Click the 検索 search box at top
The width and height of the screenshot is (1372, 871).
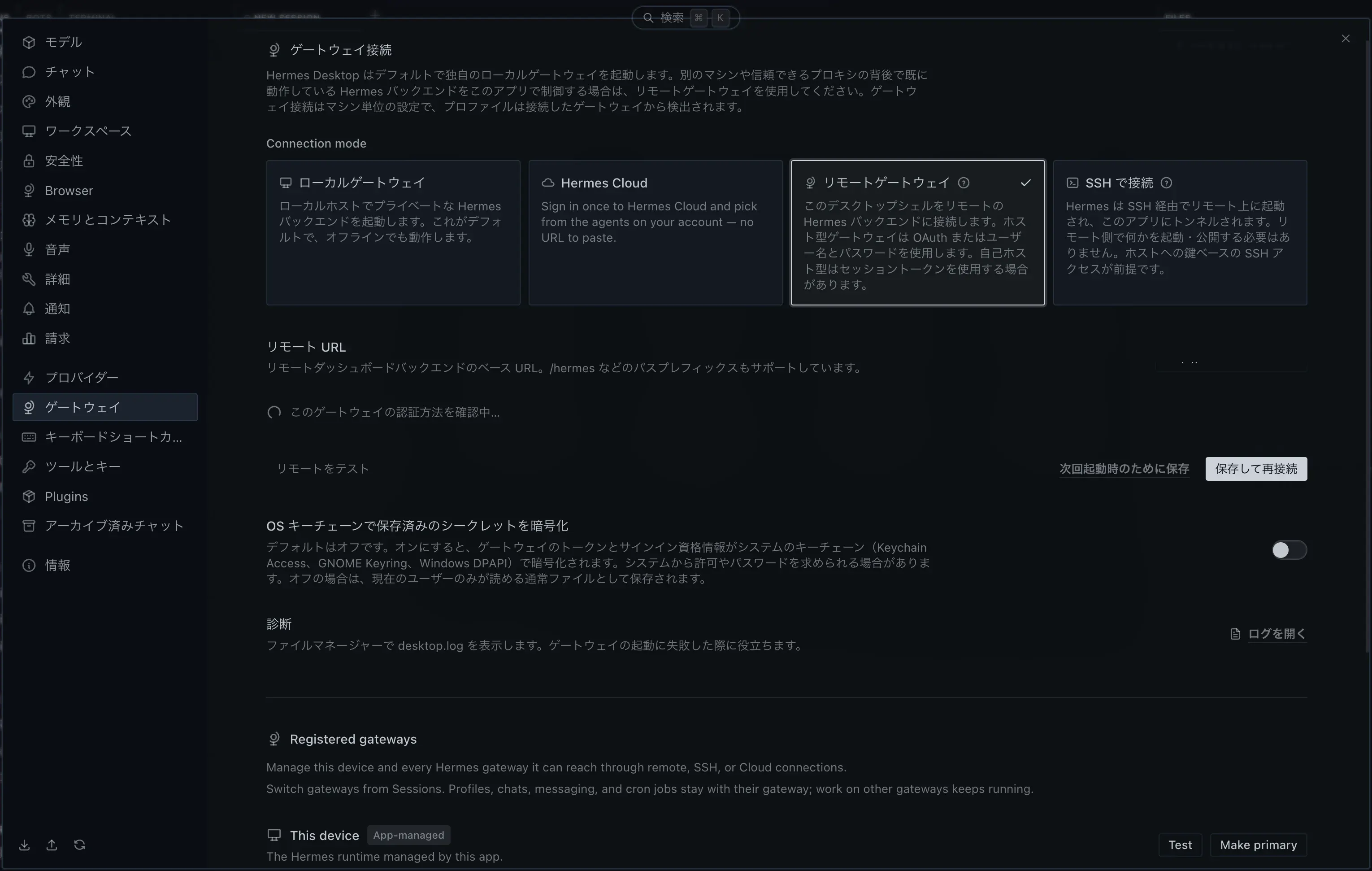pos(686,17)
